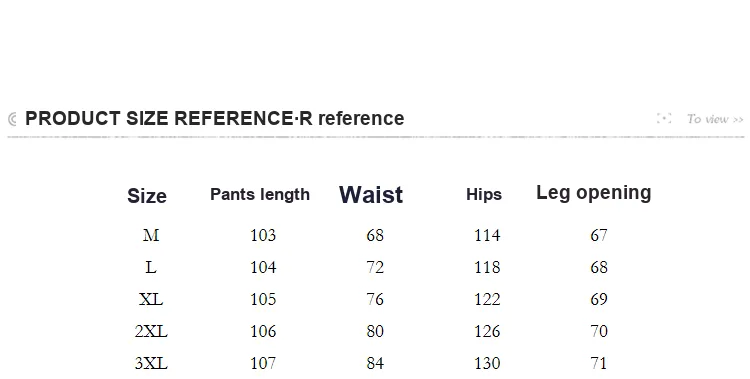Screen dimensions: 750x379
Task: Click hips value 114 in M row
Action: pyautogui.click(x=487, y=235)
